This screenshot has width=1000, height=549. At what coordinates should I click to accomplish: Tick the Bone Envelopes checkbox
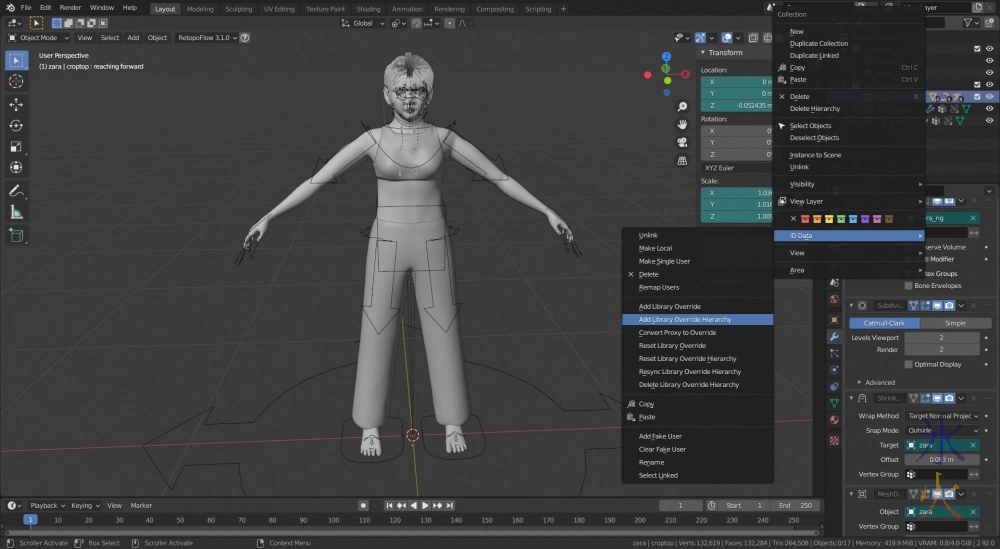[909, 286]
